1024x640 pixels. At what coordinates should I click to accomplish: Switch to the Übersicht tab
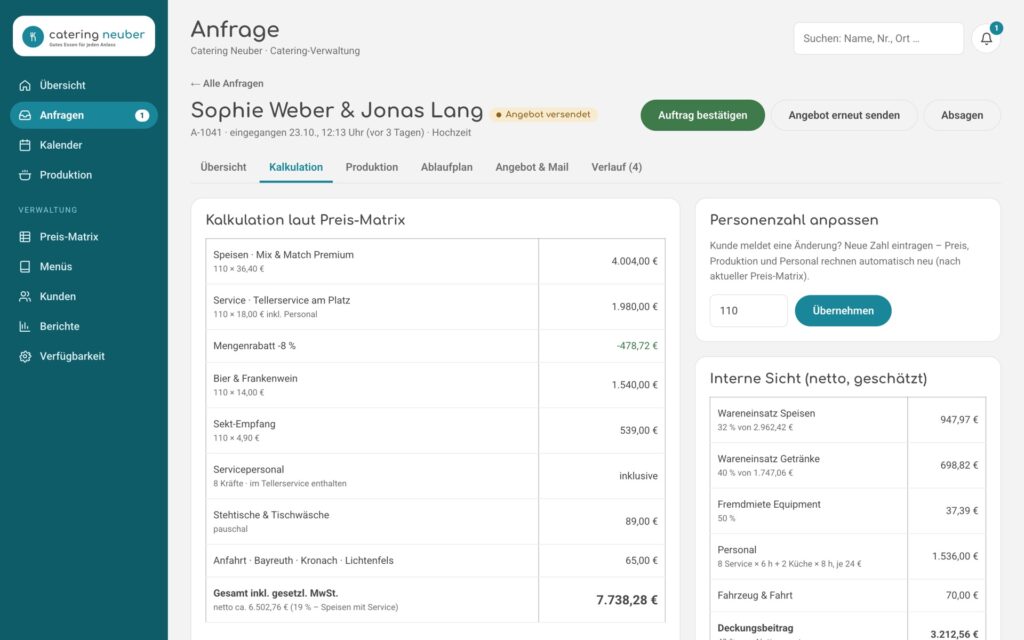(223, 167)
